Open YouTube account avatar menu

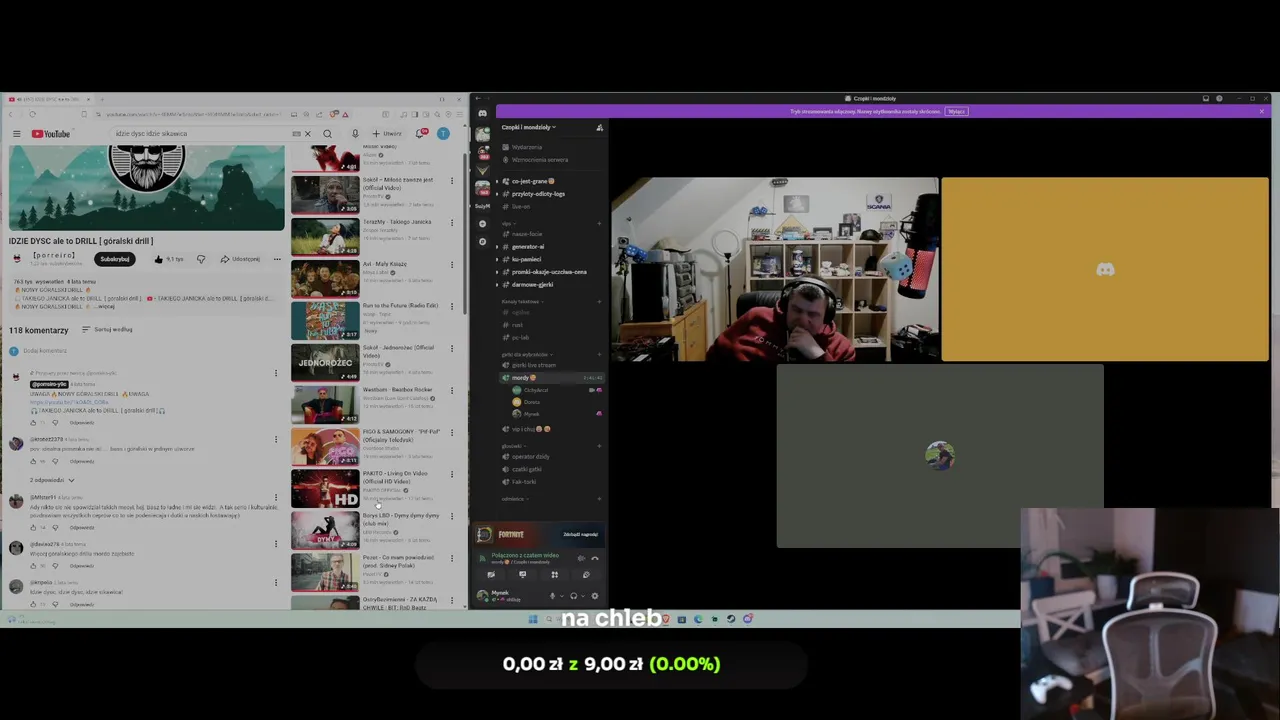[x=443, y=133]
